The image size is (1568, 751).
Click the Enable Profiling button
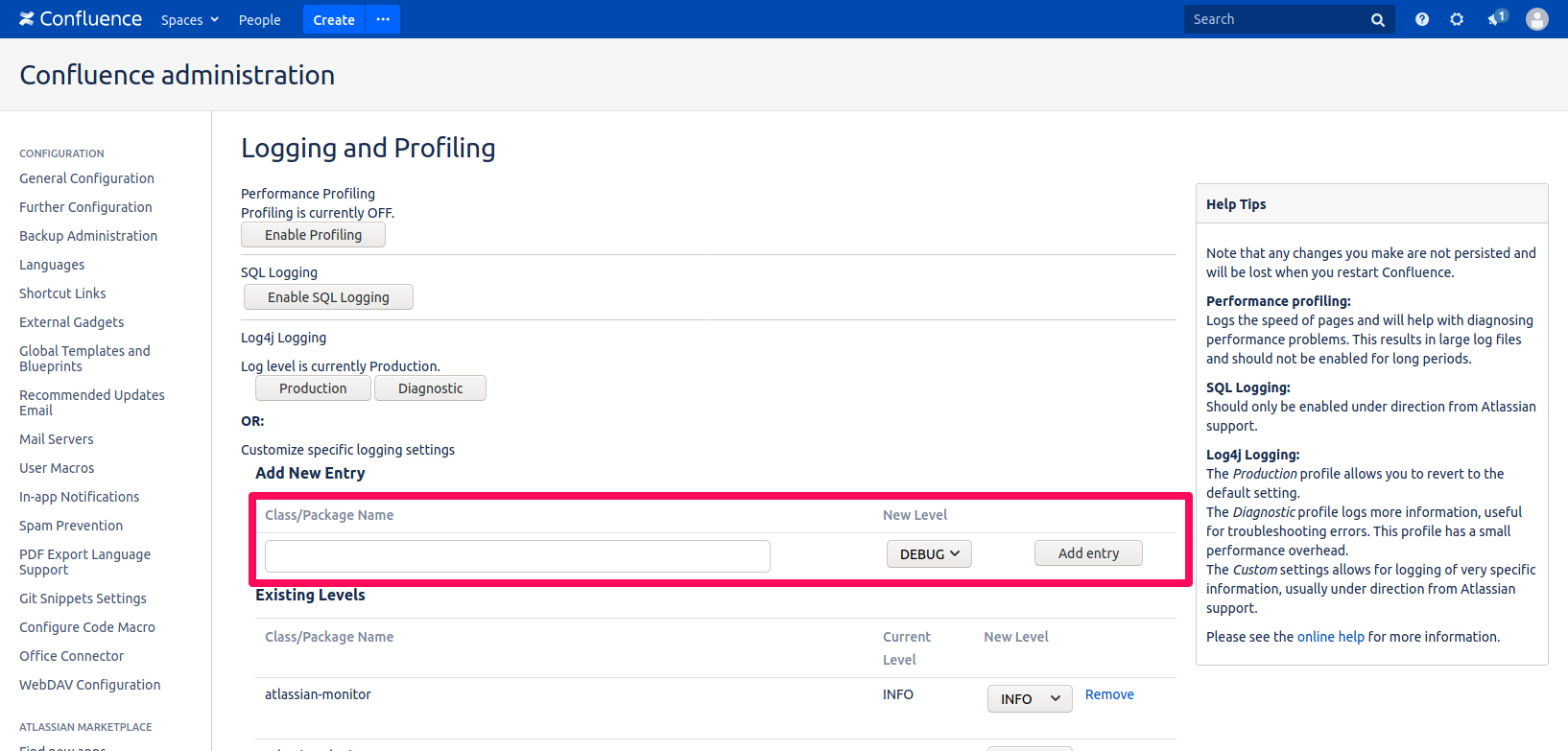(313, 235)
